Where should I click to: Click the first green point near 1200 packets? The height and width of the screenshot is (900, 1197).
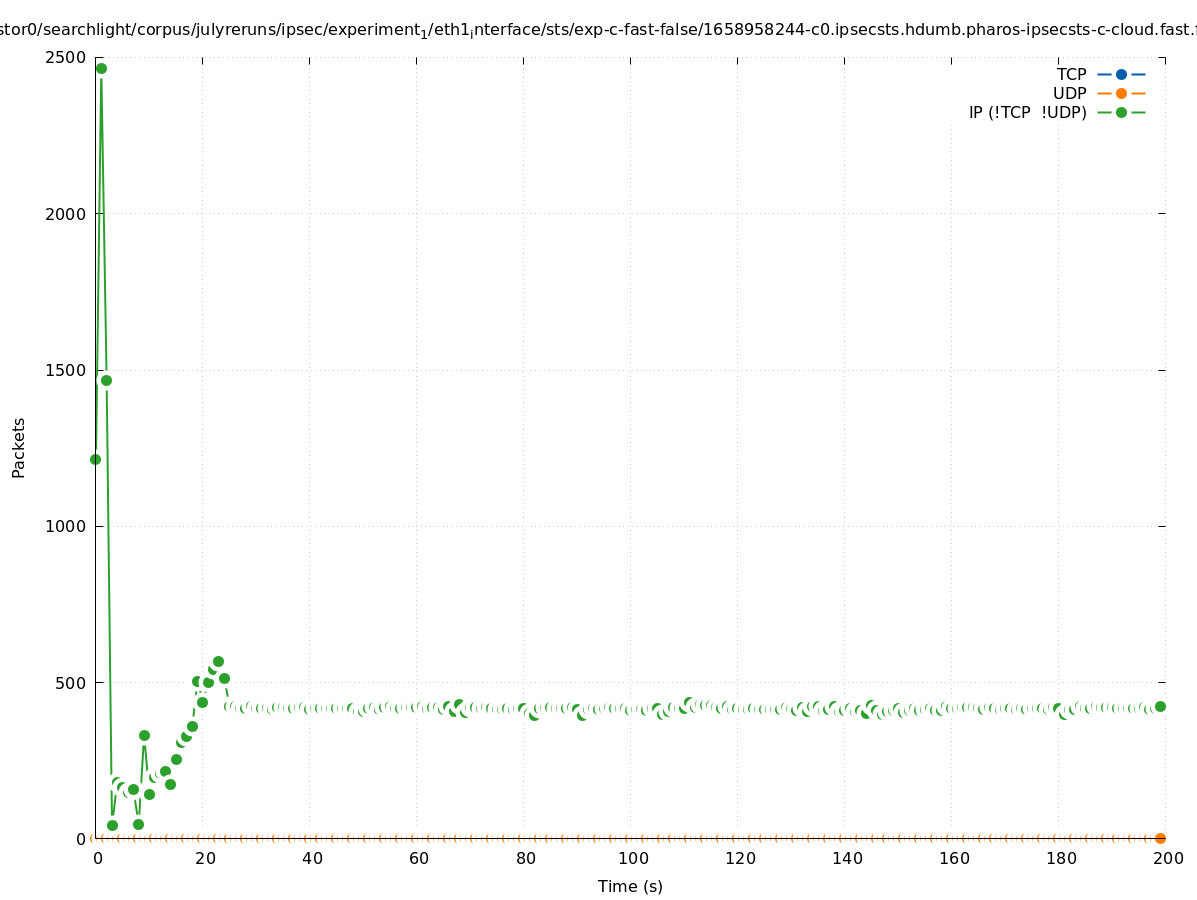coord(95,459)
